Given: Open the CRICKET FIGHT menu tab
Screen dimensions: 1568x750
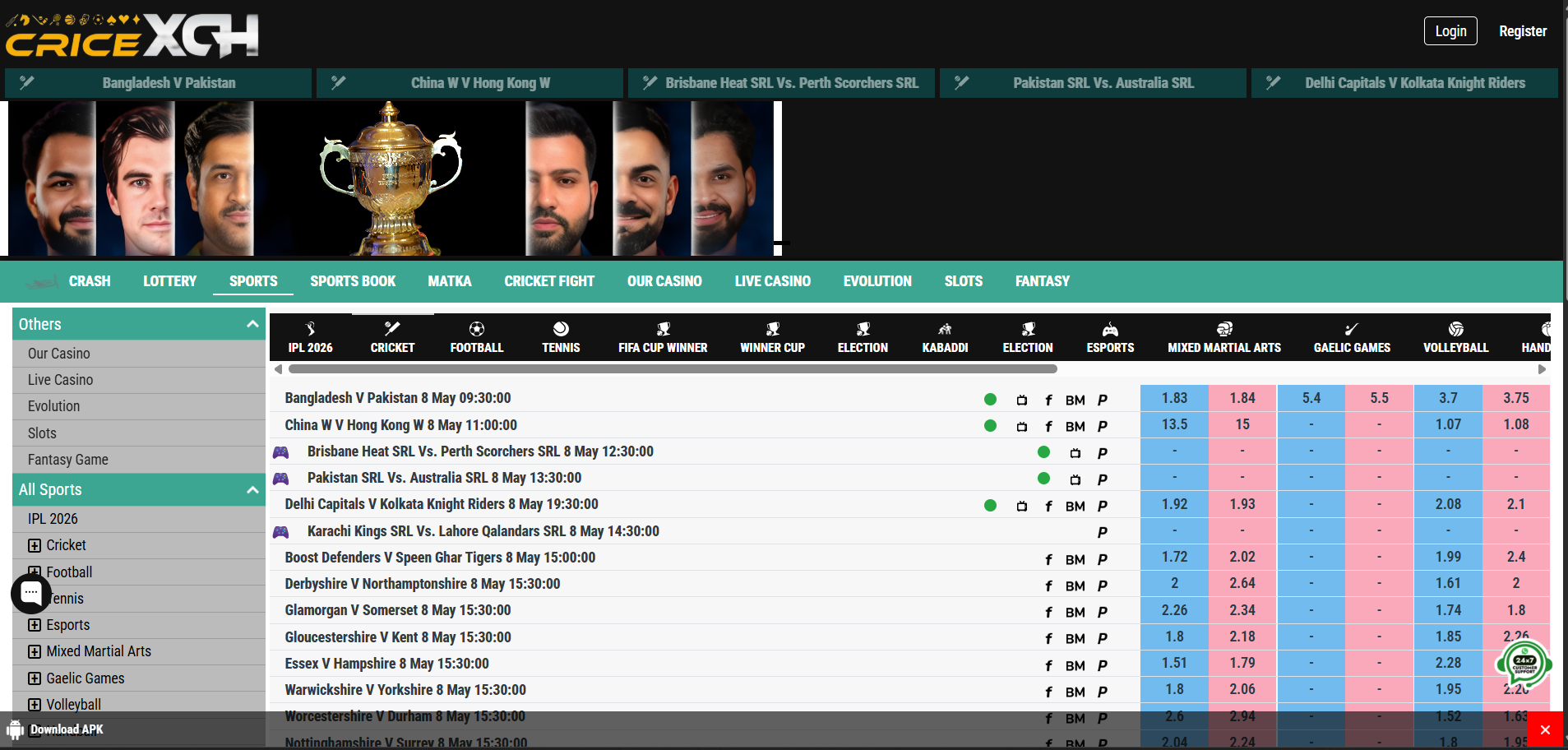Looking at the screenshot, I should (549, 281).
